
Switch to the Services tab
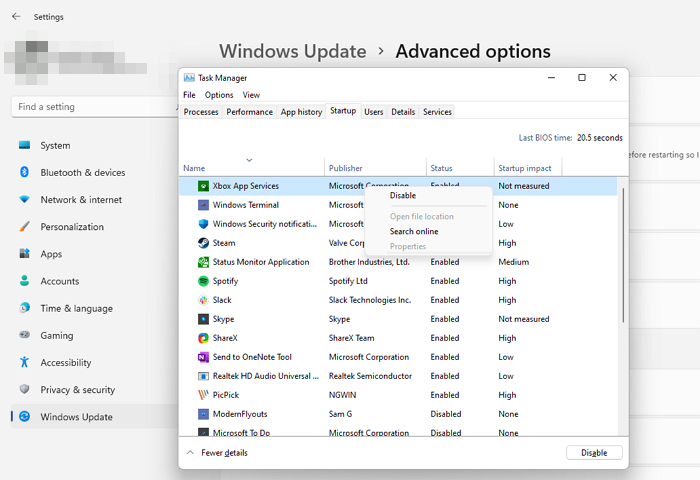pyautogui.click(x=437, y=112)
